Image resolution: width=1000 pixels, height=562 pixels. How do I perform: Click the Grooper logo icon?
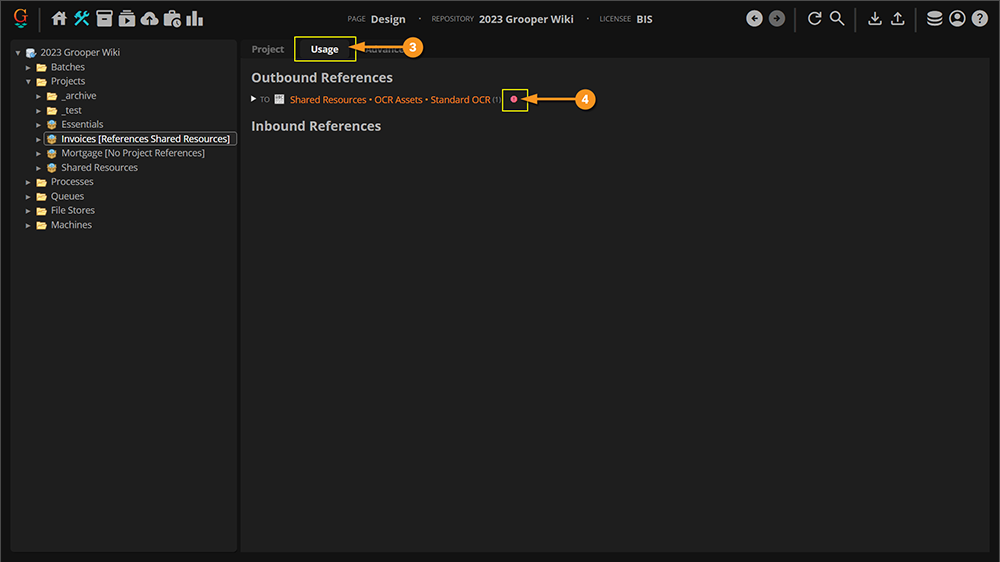(20, 18)
